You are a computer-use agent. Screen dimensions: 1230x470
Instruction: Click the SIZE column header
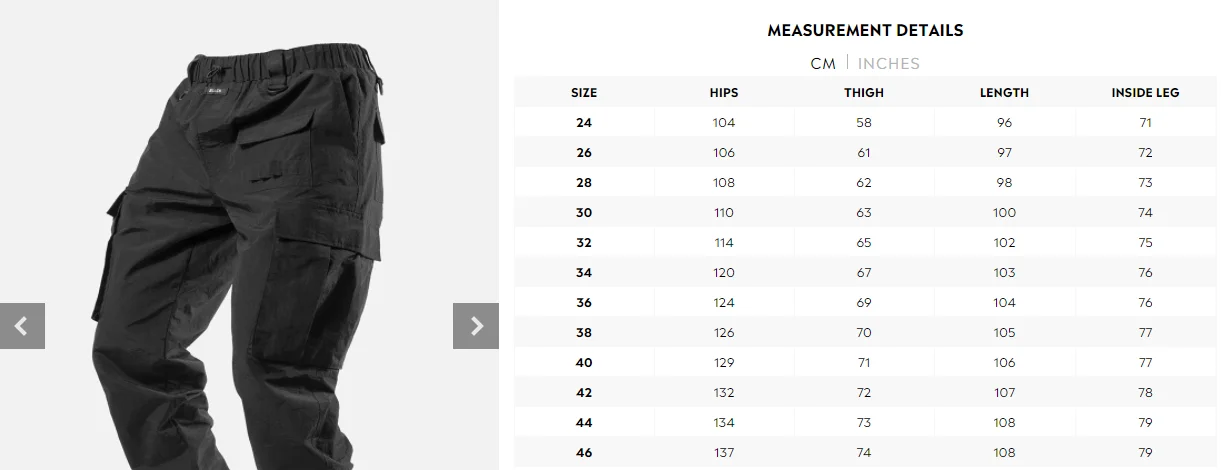click(584, 93)
